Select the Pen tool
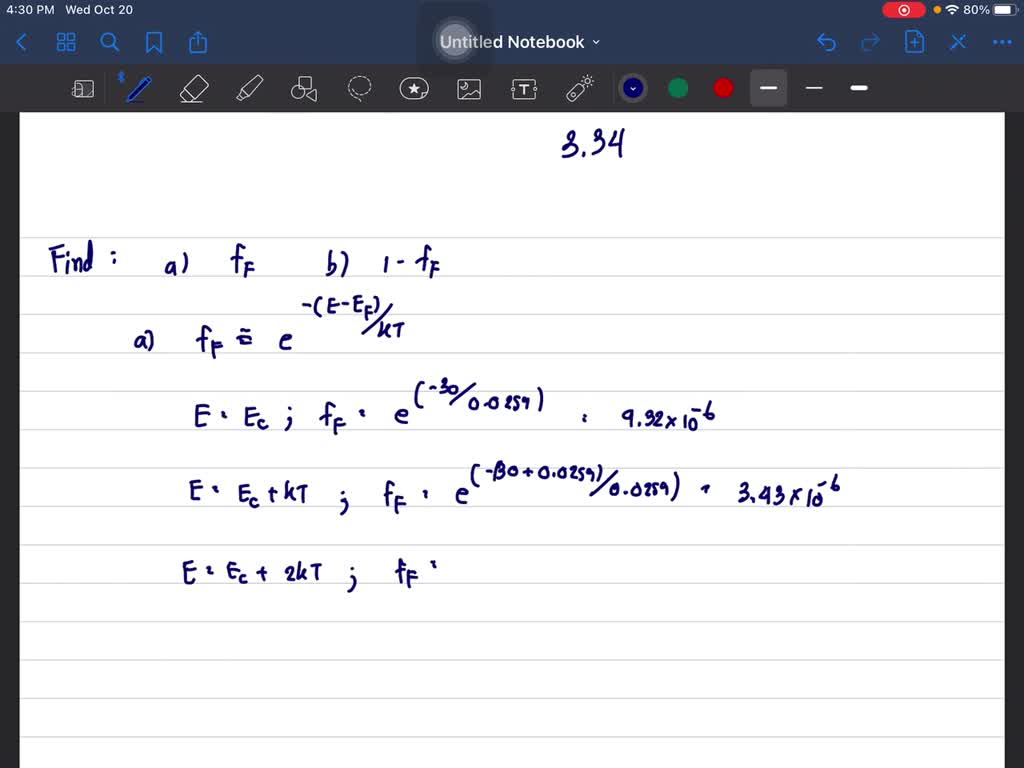This screenshot has width=1024, height=768. click(137, 88)
